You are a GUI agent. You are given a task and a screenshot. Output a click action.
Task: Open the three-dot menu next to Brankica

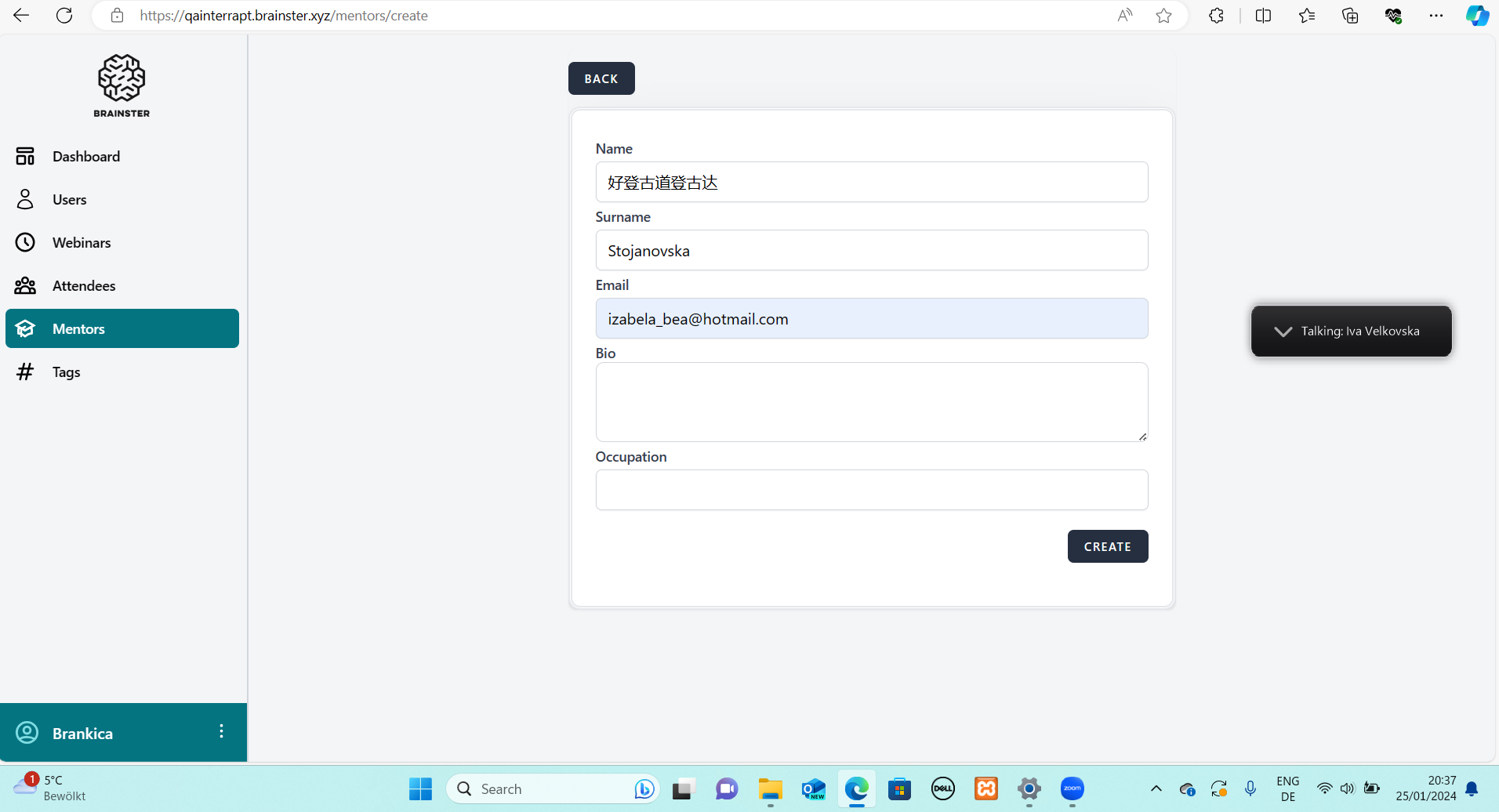tap(221, 732)
